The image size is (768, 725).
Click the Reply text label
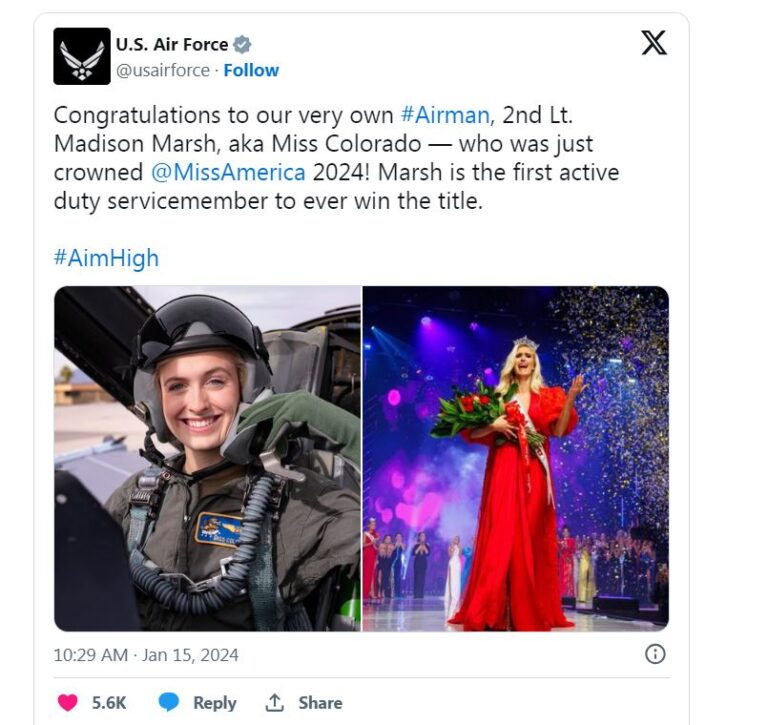[x=214, y=703]
